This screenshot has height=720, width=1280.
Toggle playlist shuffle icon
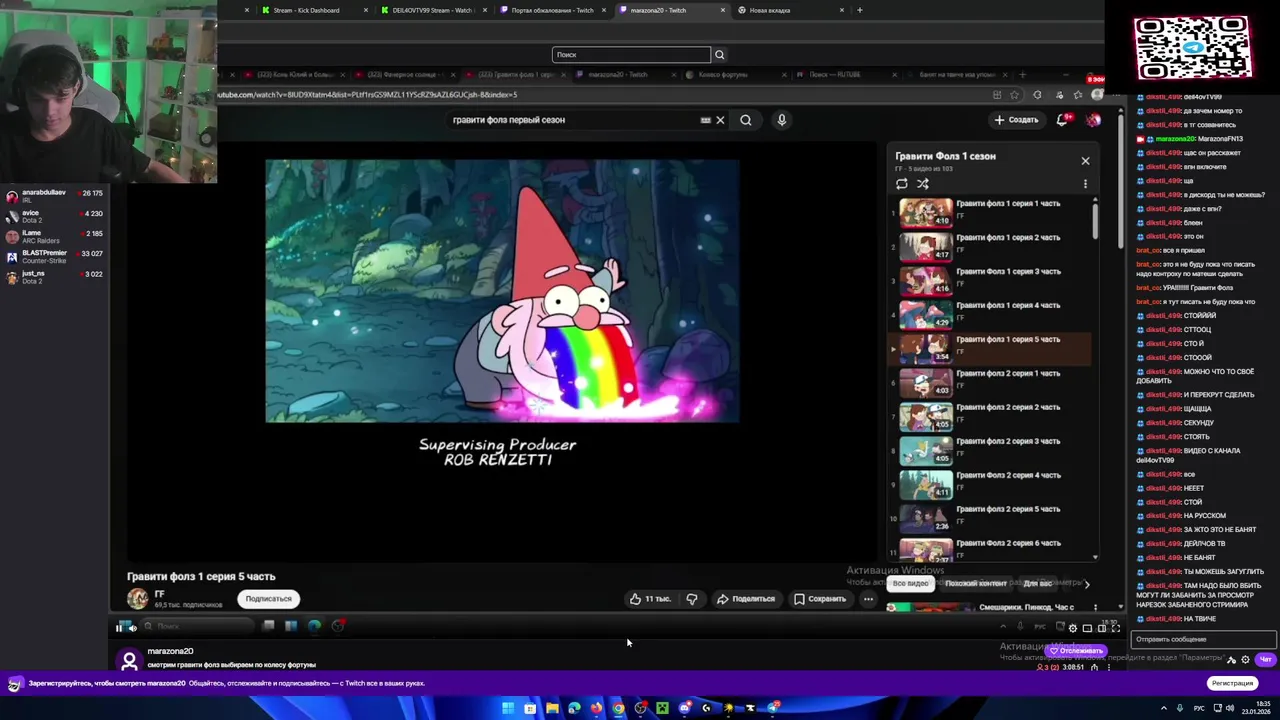923,184
